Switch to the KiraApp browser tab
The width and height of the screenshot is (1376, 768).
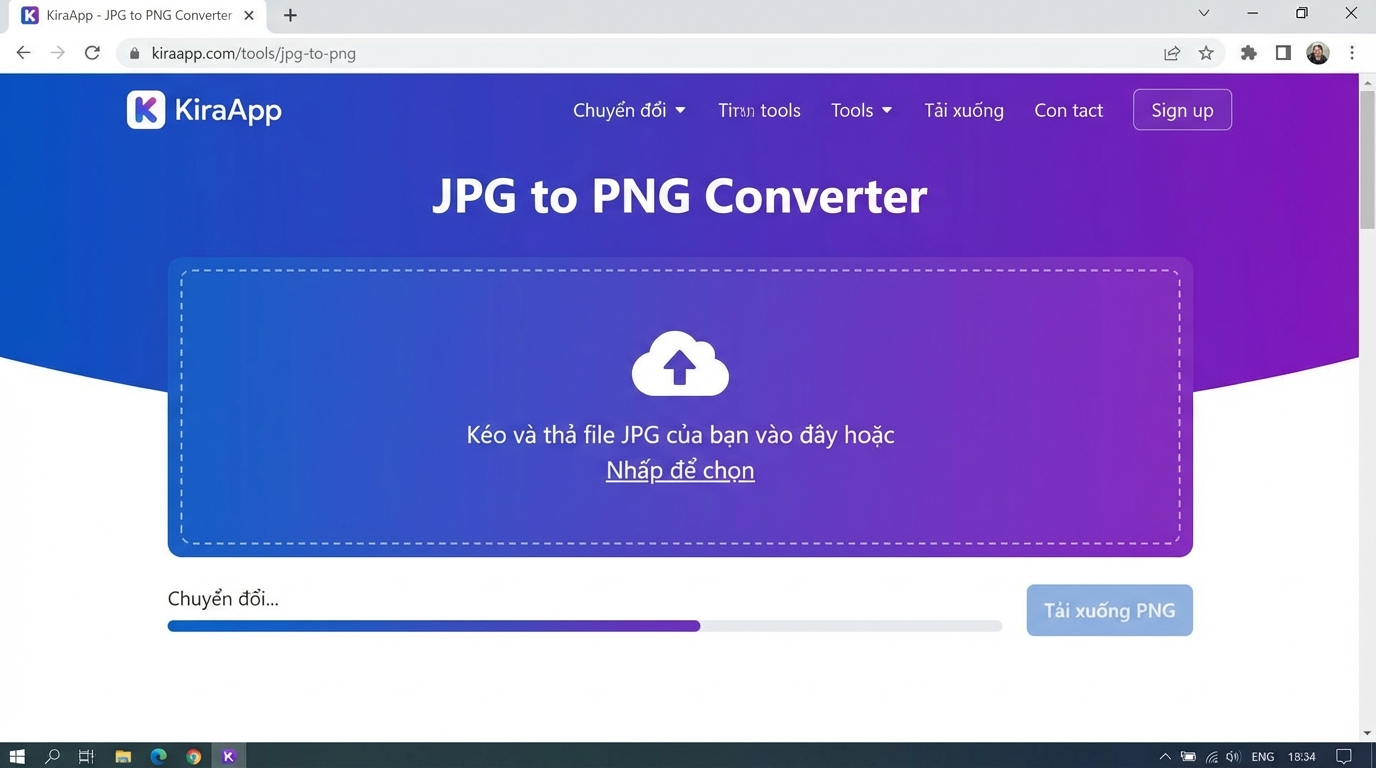[130, 15]
